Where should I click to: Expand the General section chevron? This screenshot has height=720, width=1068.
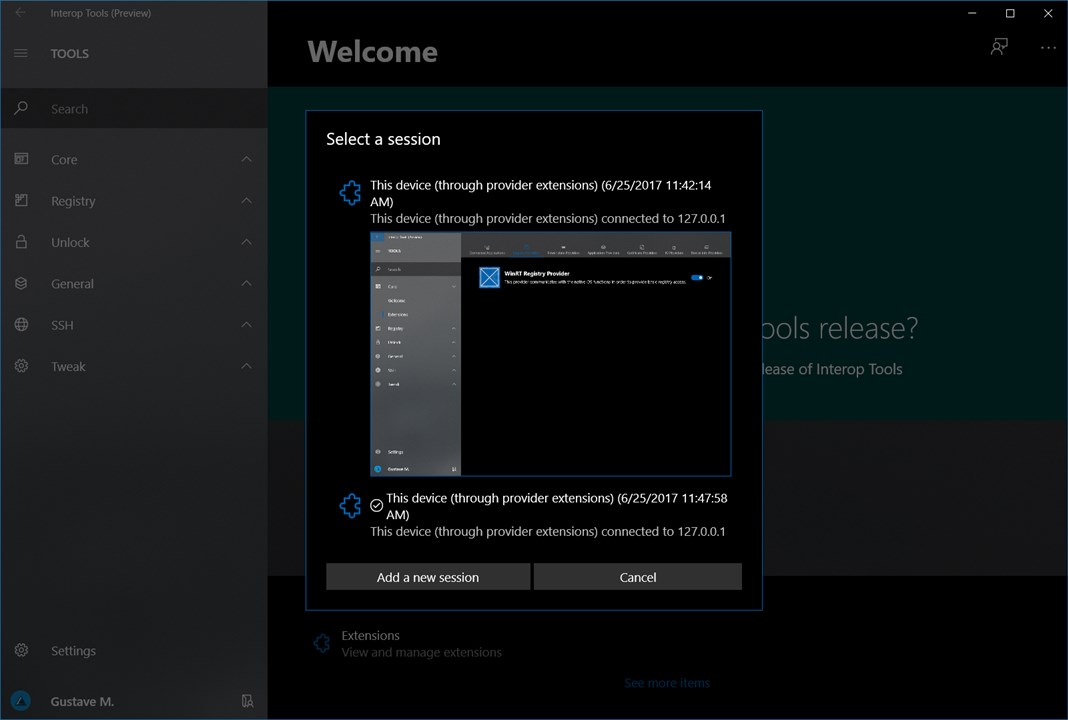click(x=247, y=283)
